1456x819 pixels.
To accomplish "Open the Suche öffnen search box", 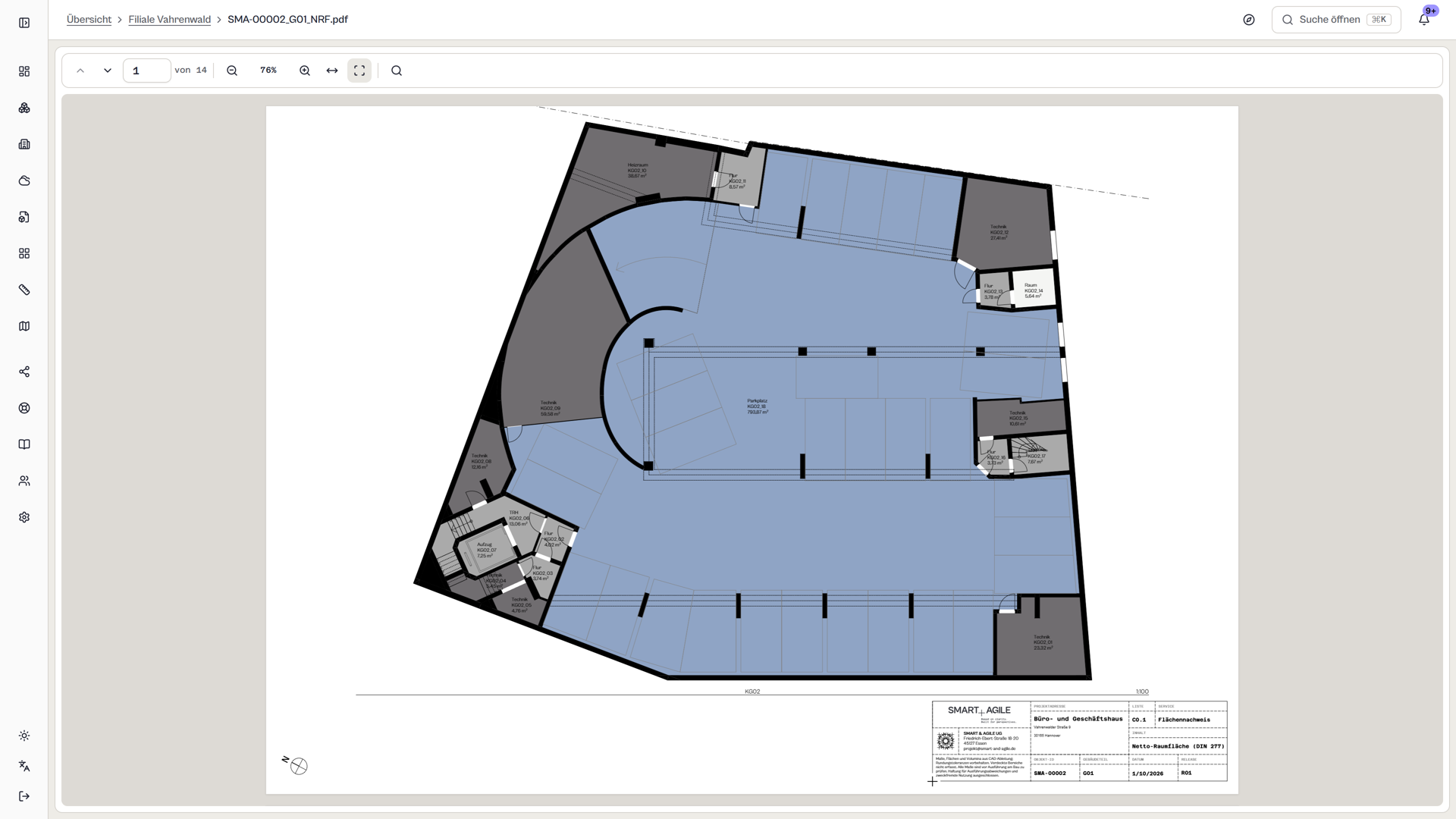I will (x=1336, y=20).
